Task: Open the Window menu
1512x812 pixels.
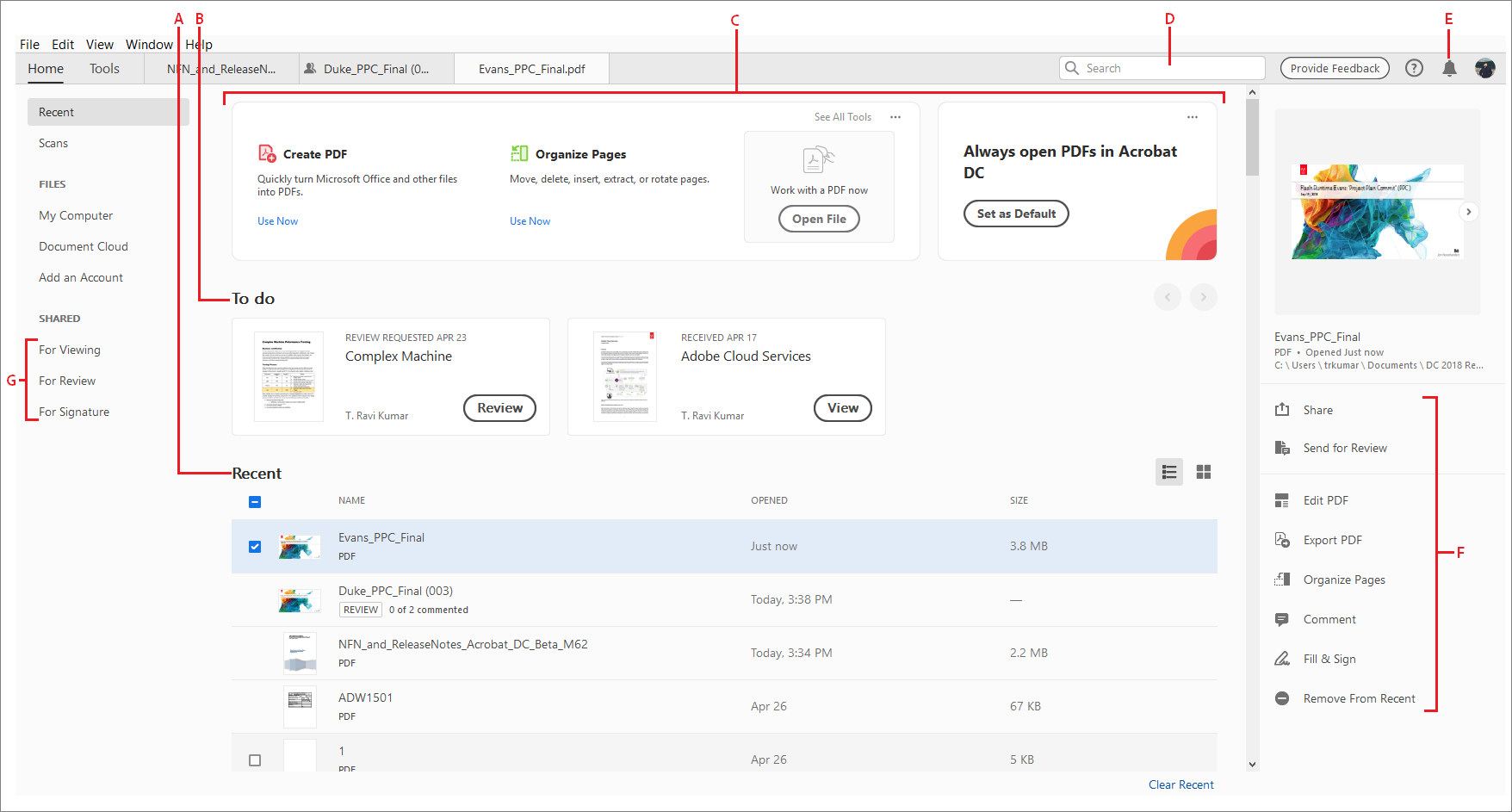Action: 149,45
